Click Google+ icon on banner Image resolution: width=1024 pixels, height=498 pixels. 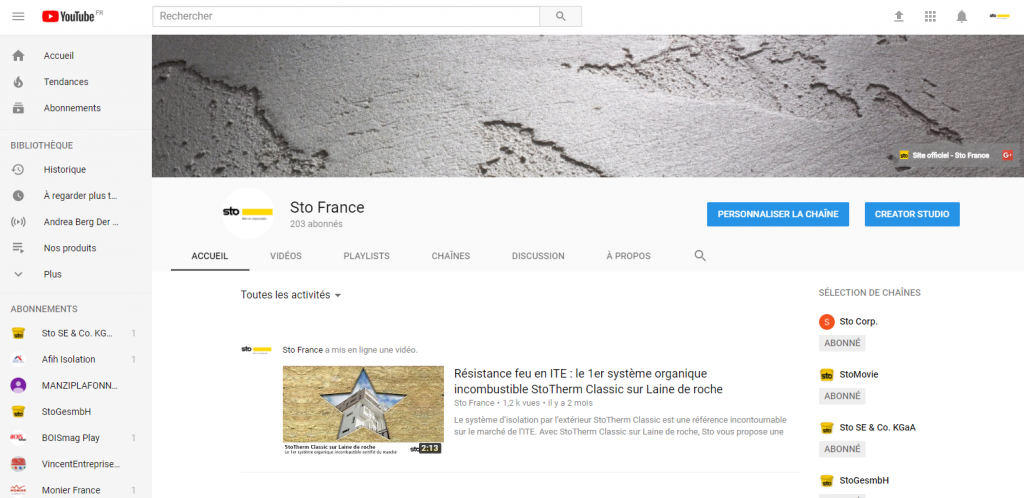click(x=1008, y=155)
